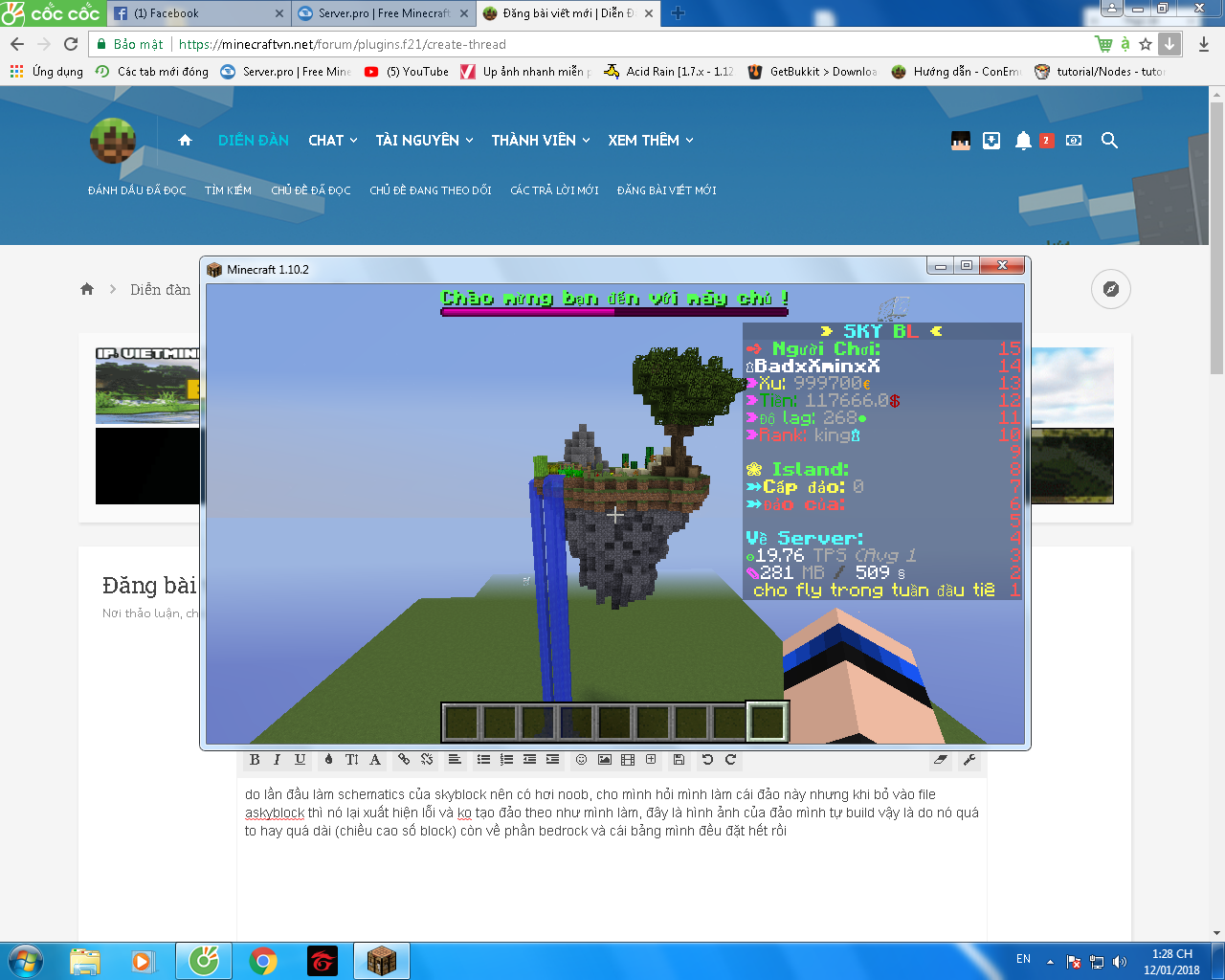1225x980 pixels.
Task: Open the GetBukkit bookmark
Action: pos(812,72)
